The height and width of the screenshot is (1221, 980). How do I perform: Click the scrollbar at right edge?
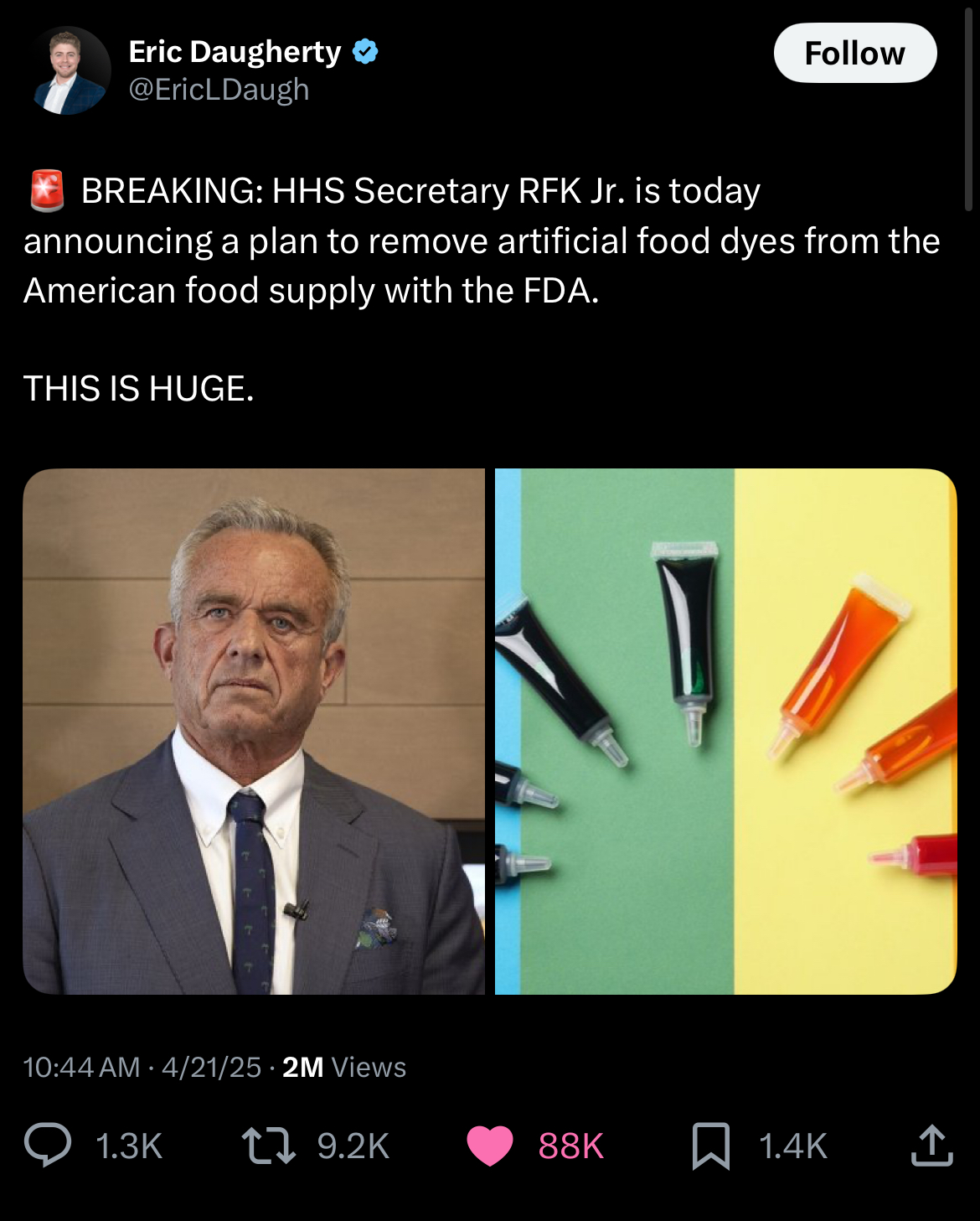pos(968,109)
